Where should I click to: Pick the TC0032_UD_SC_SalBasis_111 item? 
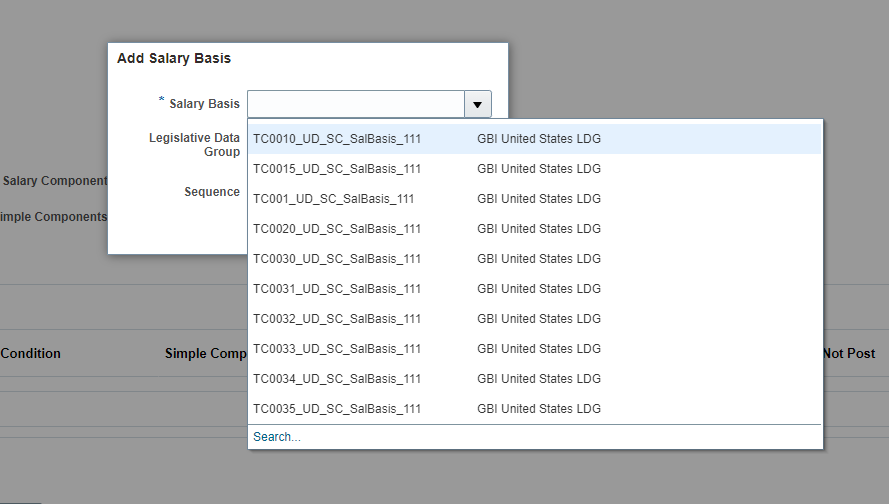coord(337,319)
